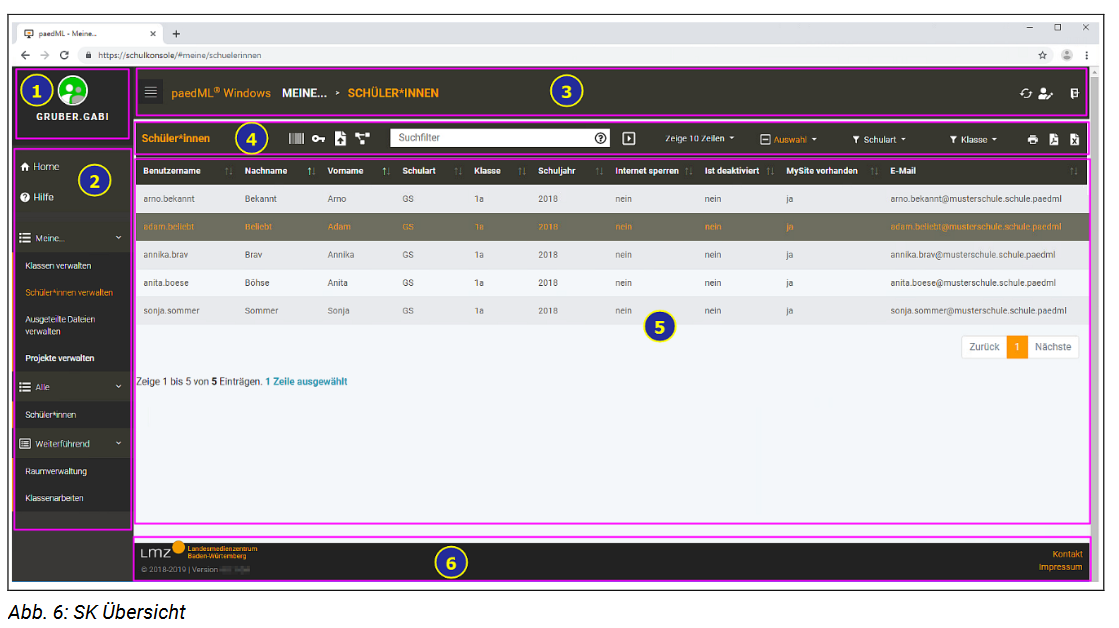This screenshot has height=628, width=1119.
Task: Sort by Schuljahr column arrows
Action: [x=599, y=171]
